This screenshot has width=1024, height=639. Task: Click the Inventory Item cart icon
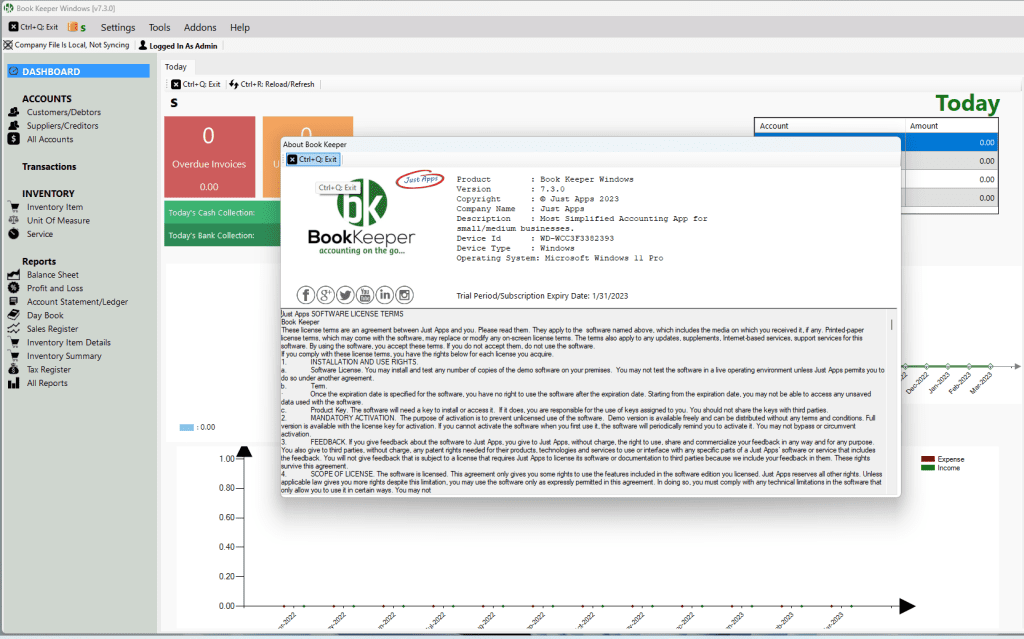click(14, 207)
